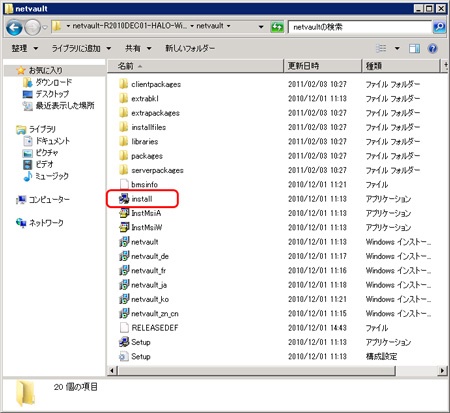Select ネットワーク in navigation pane

pos(46,223)
